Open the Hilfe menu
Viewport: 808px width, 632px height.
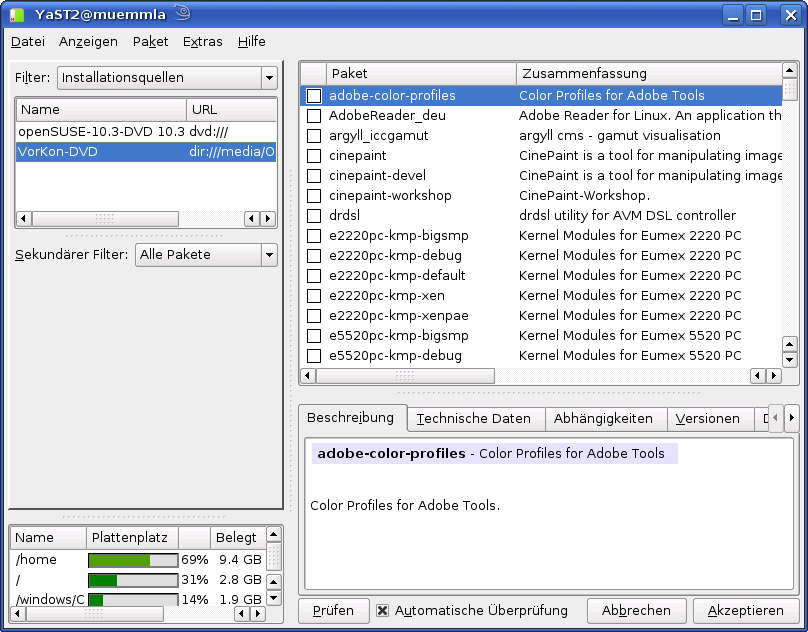coord(251,42)
